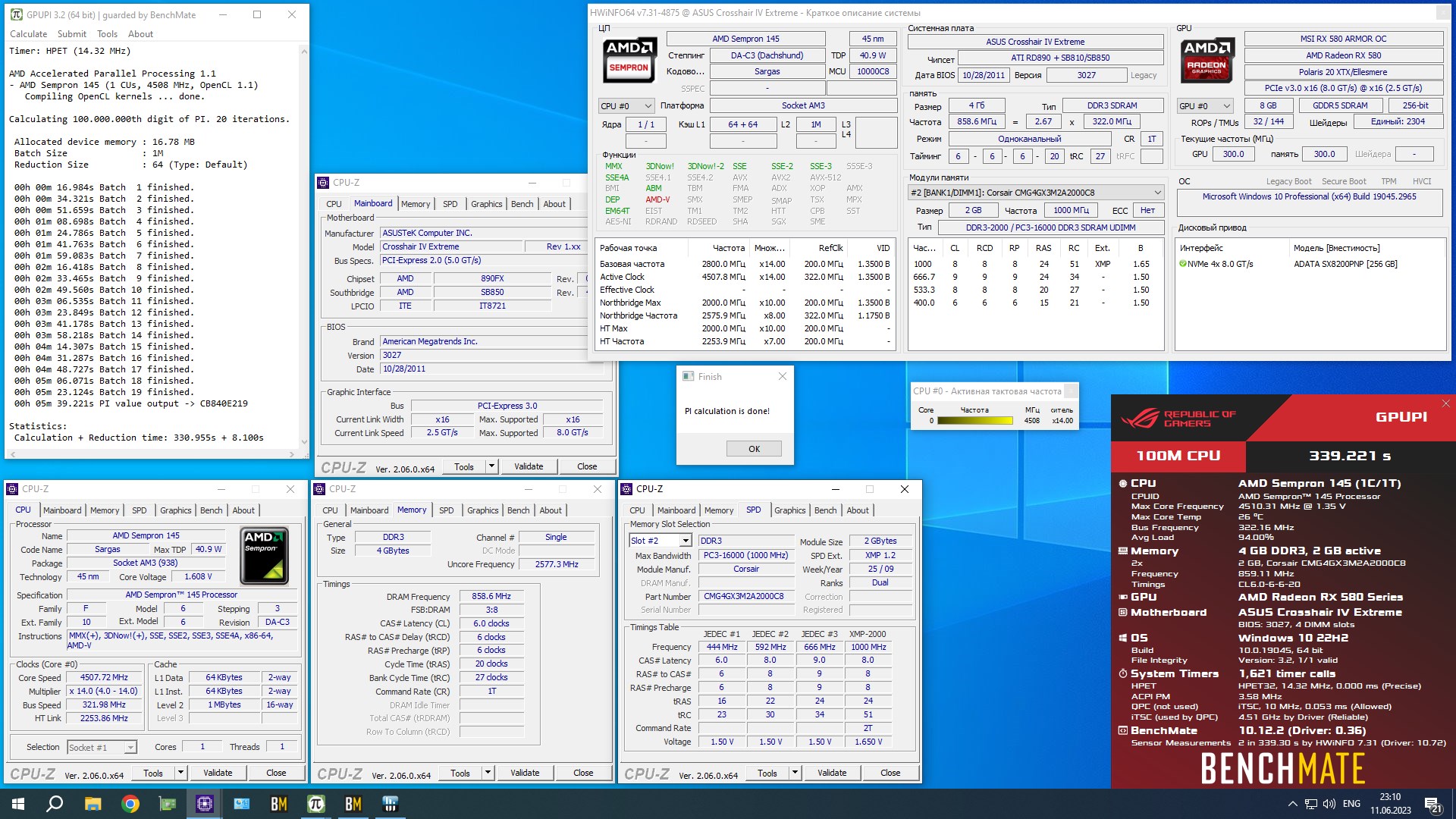Open Memory tab in CPU-Z CPU window

[x=105, y=510]
